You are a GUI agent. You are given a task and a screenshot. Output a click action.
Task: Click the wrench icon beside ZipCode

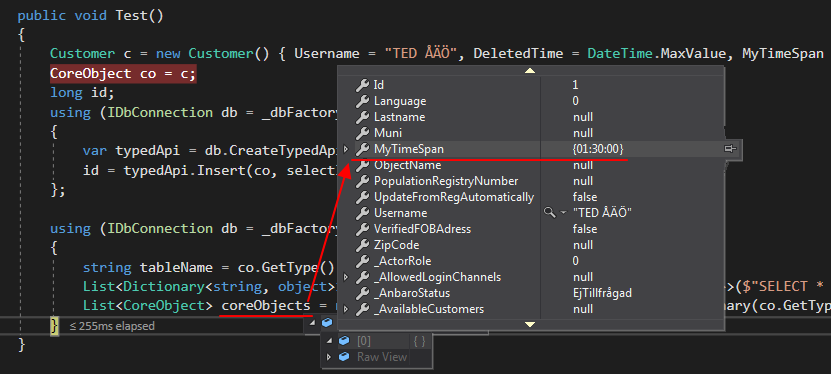tap(363, 245)
